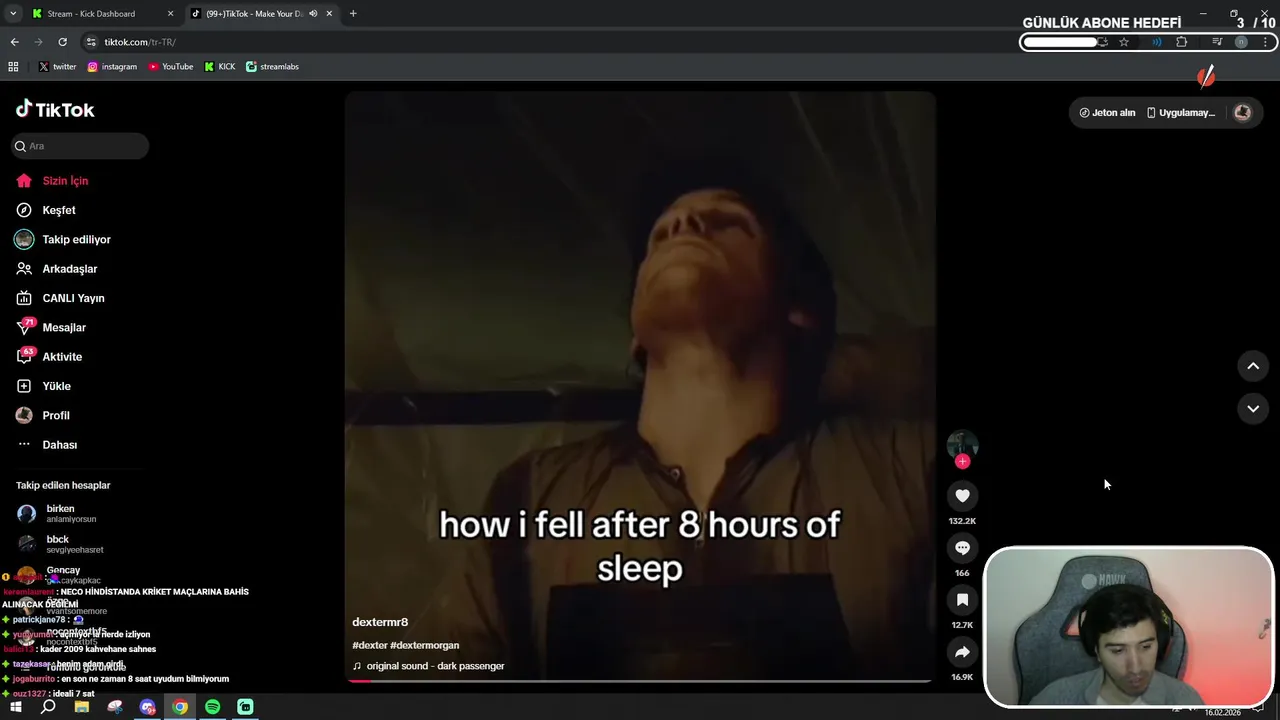Open Streamlabs from the taskbar

pyautogui.click(x=245, y=707)
